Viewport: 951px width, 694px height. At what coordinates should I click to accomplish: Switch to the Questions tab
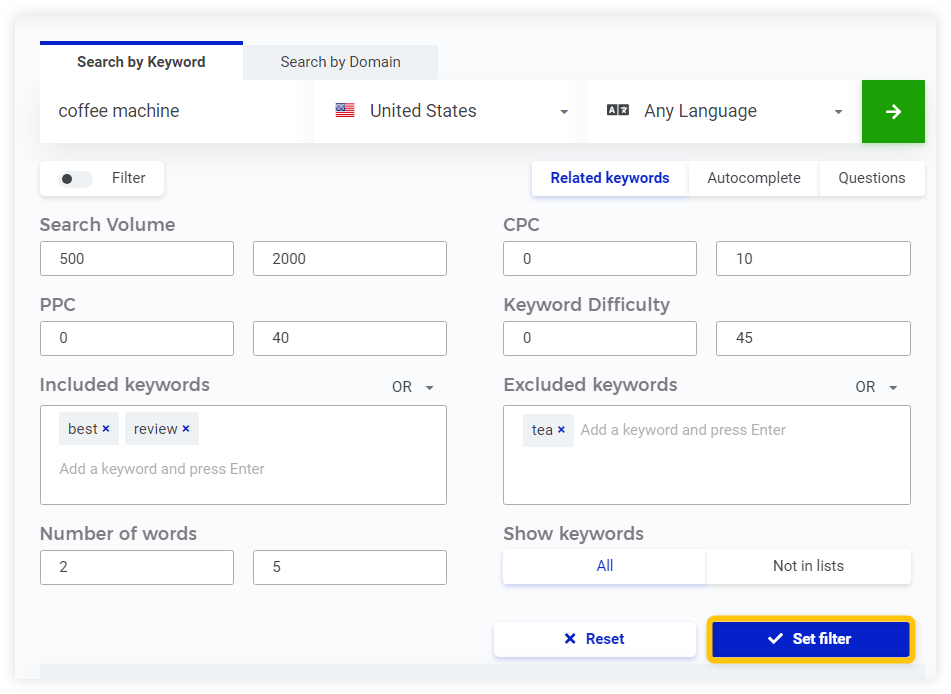click(x=871, y=178)
